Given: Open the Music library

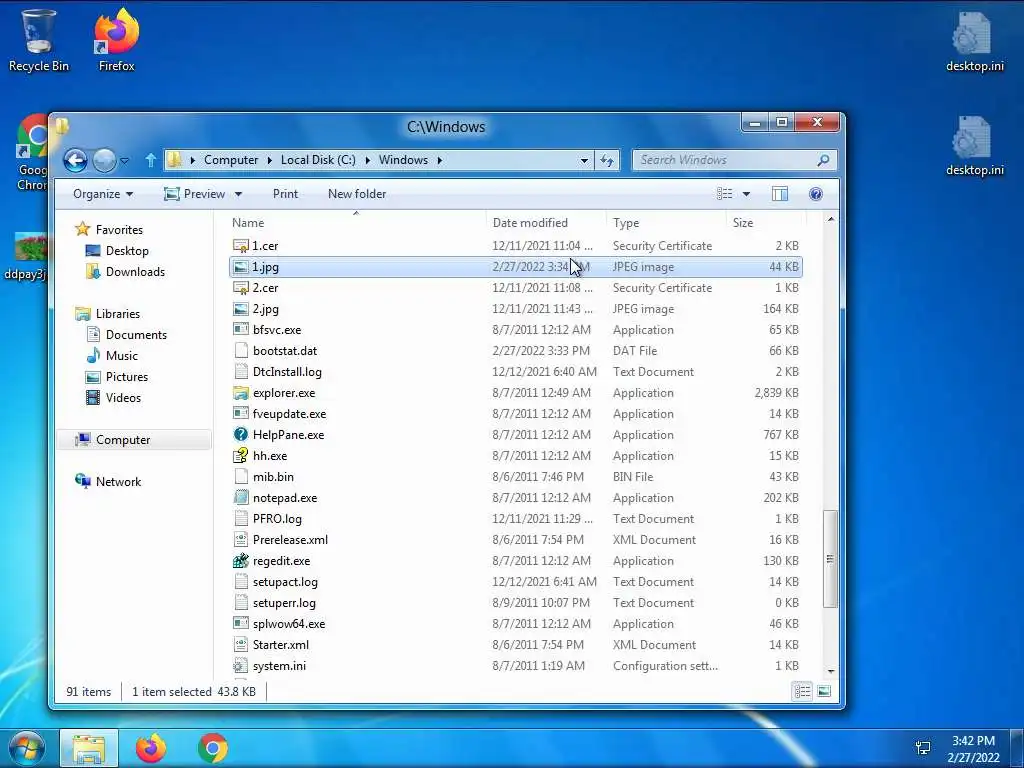Looking at the screenshot, I should (x=121, y=356).
